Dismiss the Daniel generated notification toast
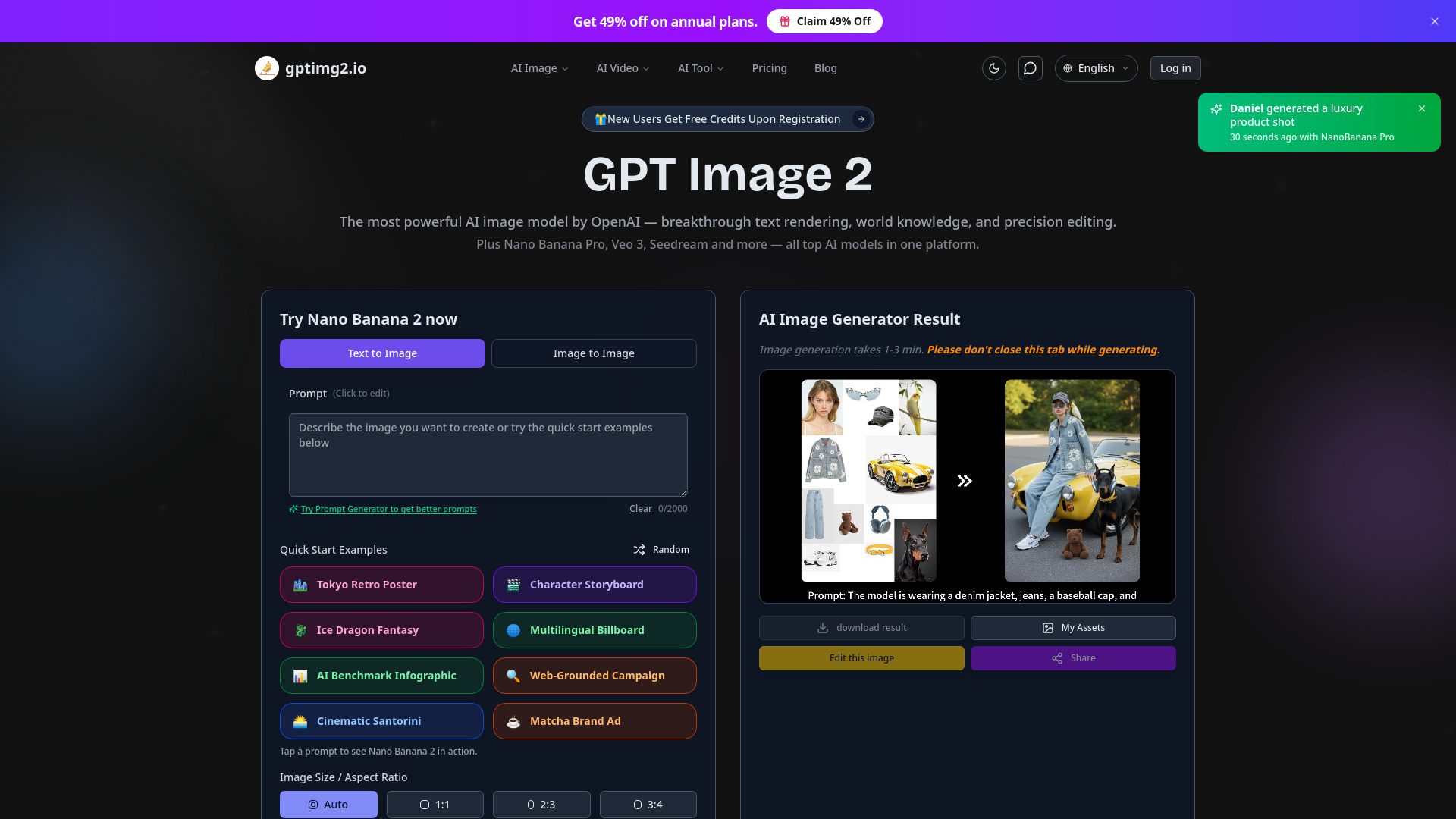The height and width of the screenshot is (819, 1456). coord(1422,108)
